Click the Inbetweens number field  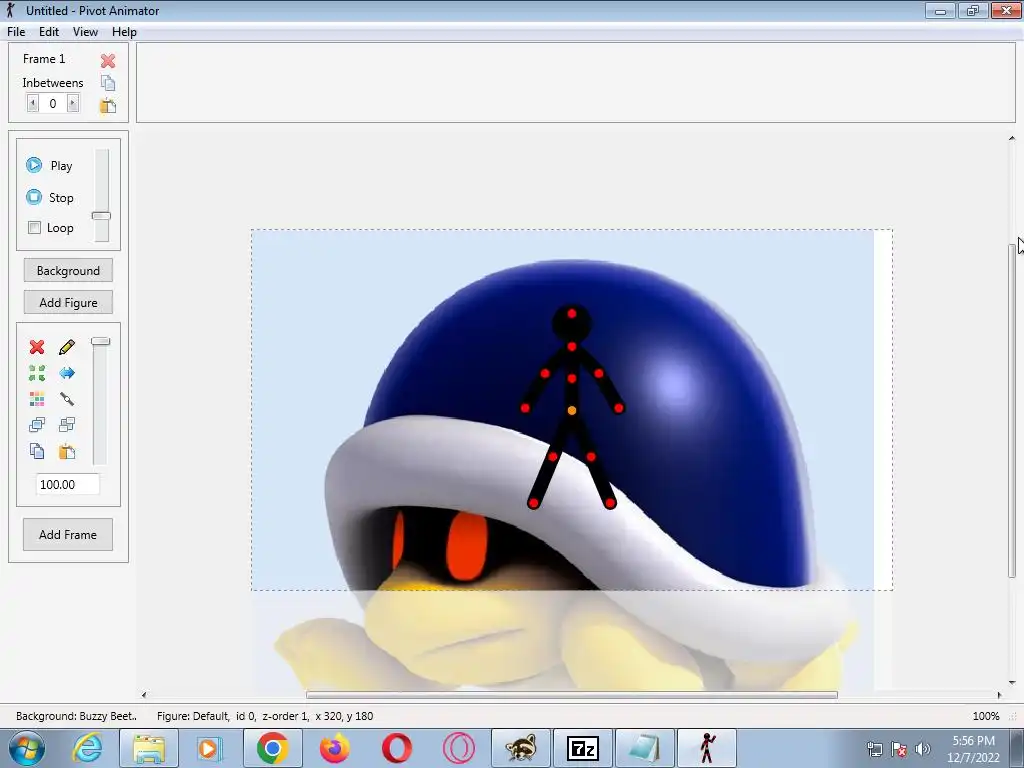tap(53, 103)
